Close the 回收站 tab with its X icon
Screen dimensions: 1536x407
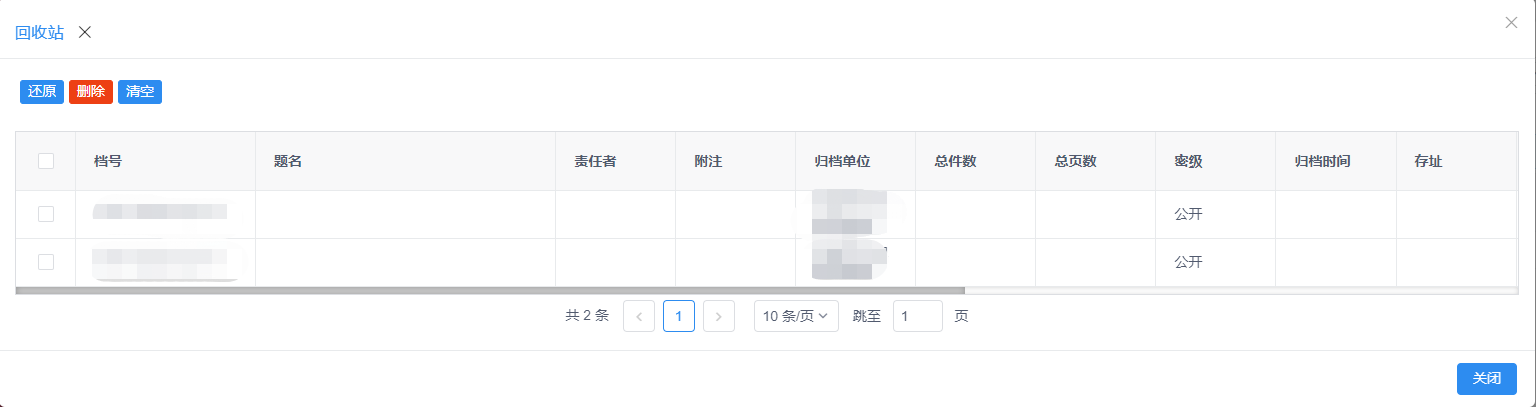(x=85, y=32)
